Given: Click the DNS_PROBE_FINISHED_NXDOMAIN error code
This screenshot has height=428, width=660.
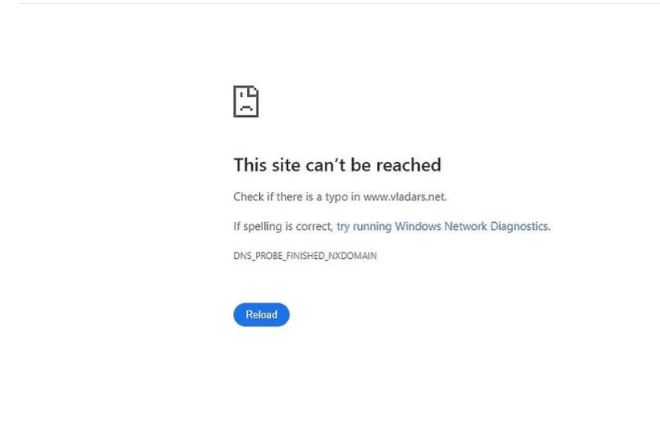Looking at the screenshot, I should pyautogui.click(x=305, y=256).
